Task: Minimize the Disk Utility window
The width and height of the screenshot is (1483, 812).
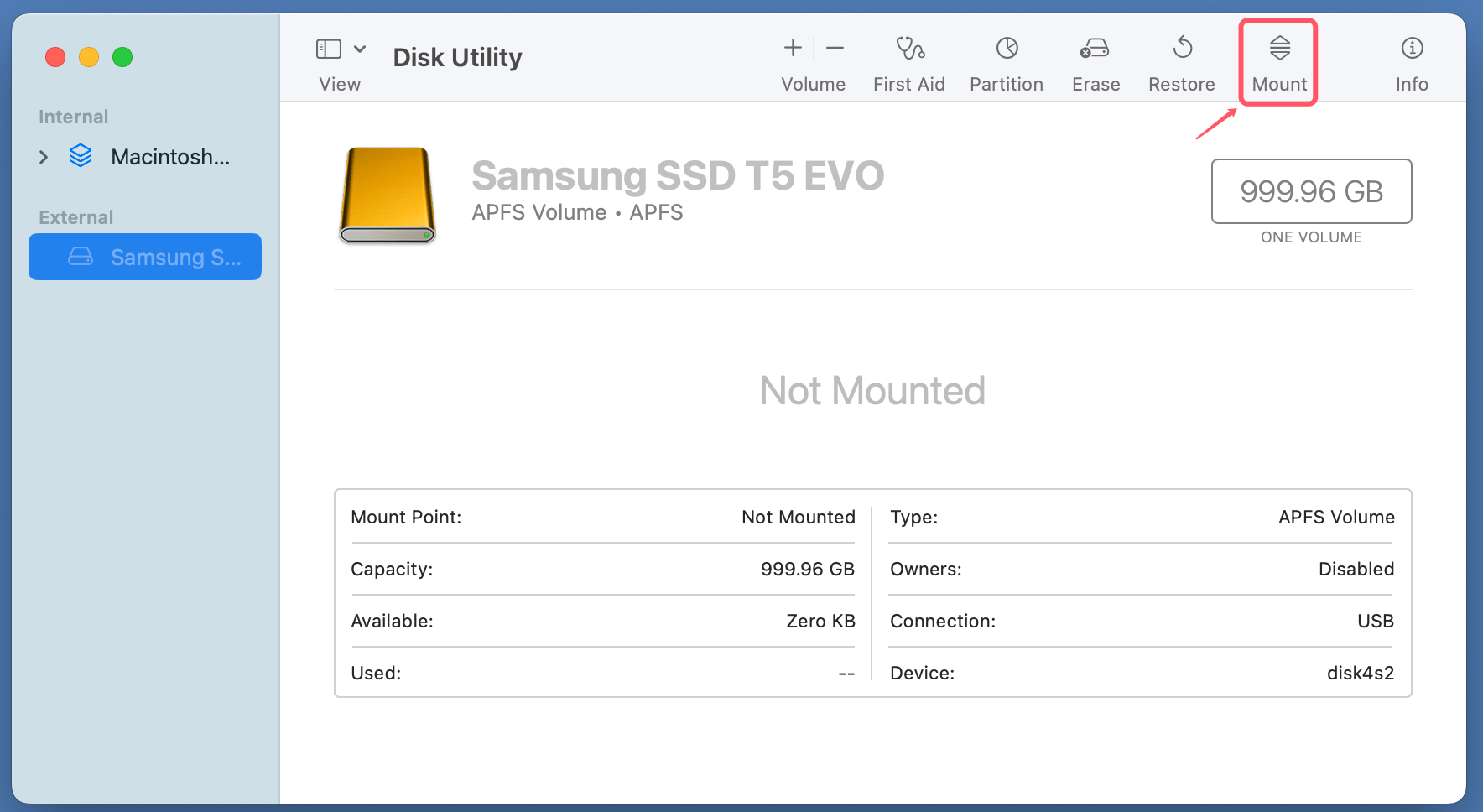Action: point(89,57)
